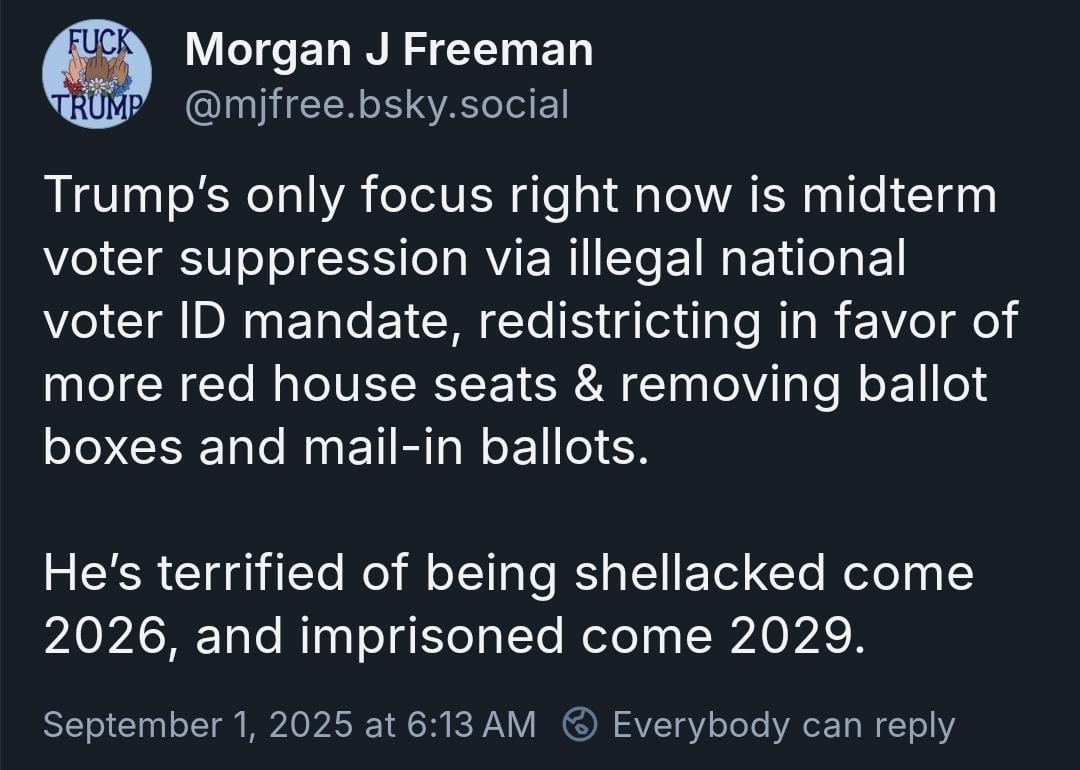Click the word 'redistricting' in the post
The width and height of the screenshot is (1080, 770).
click(619, 323)
